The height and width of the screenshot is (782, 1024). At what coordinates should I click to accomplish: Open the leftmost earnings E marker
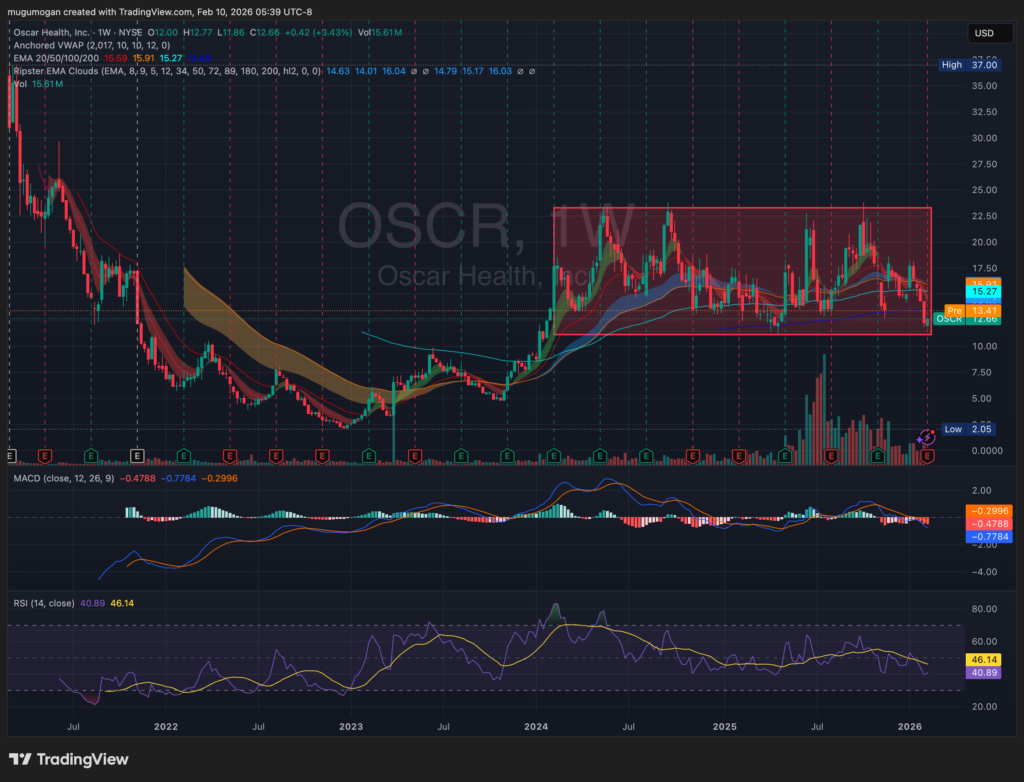[x=11, y=455]
